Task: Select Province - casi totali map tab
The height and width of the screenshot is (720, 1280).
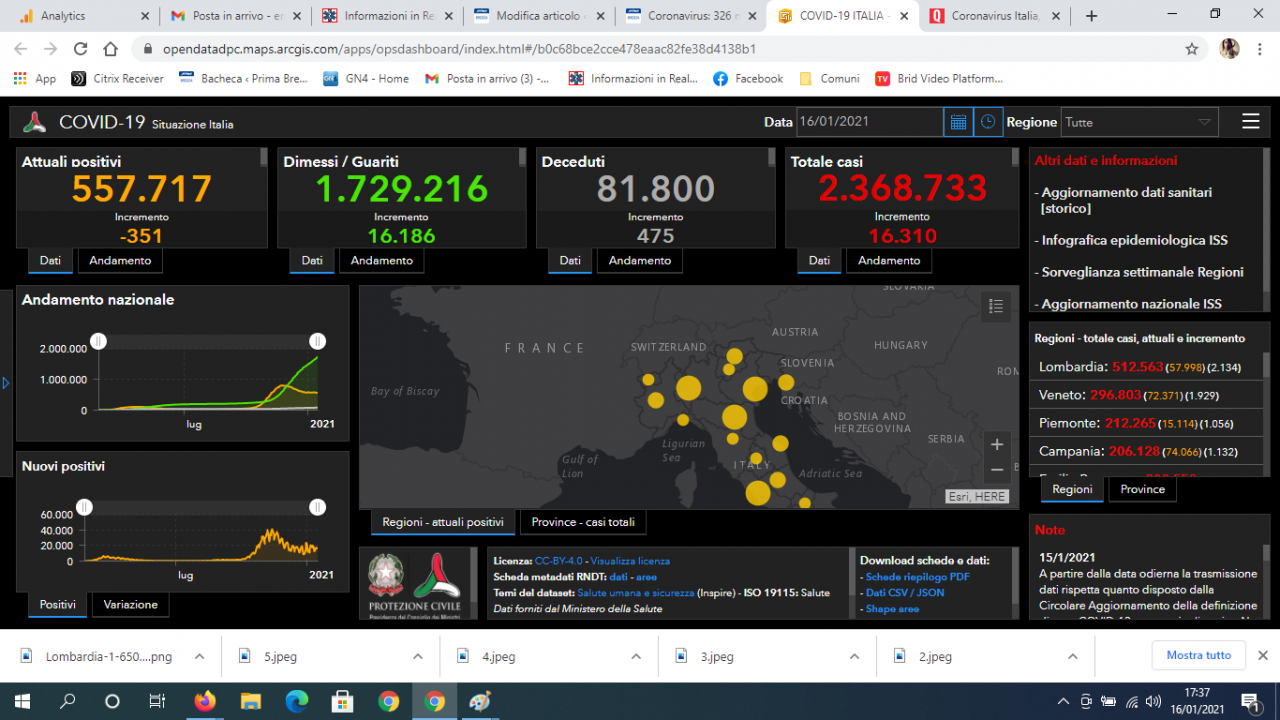Action: coord(583,522)
